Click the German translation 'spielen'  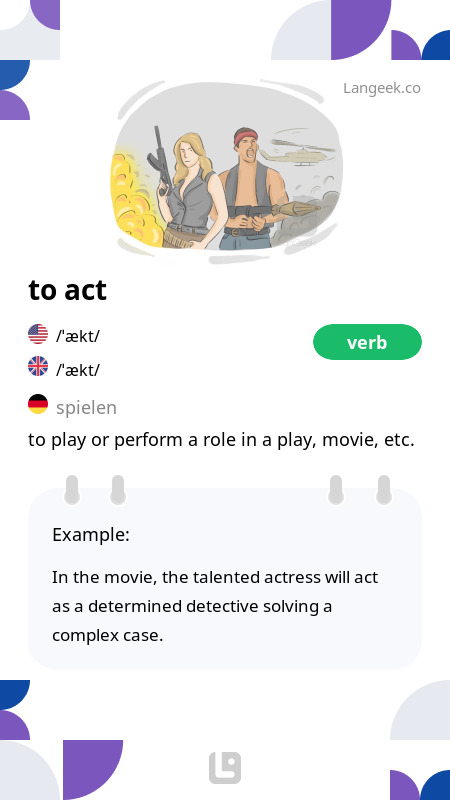click(86, 408)
